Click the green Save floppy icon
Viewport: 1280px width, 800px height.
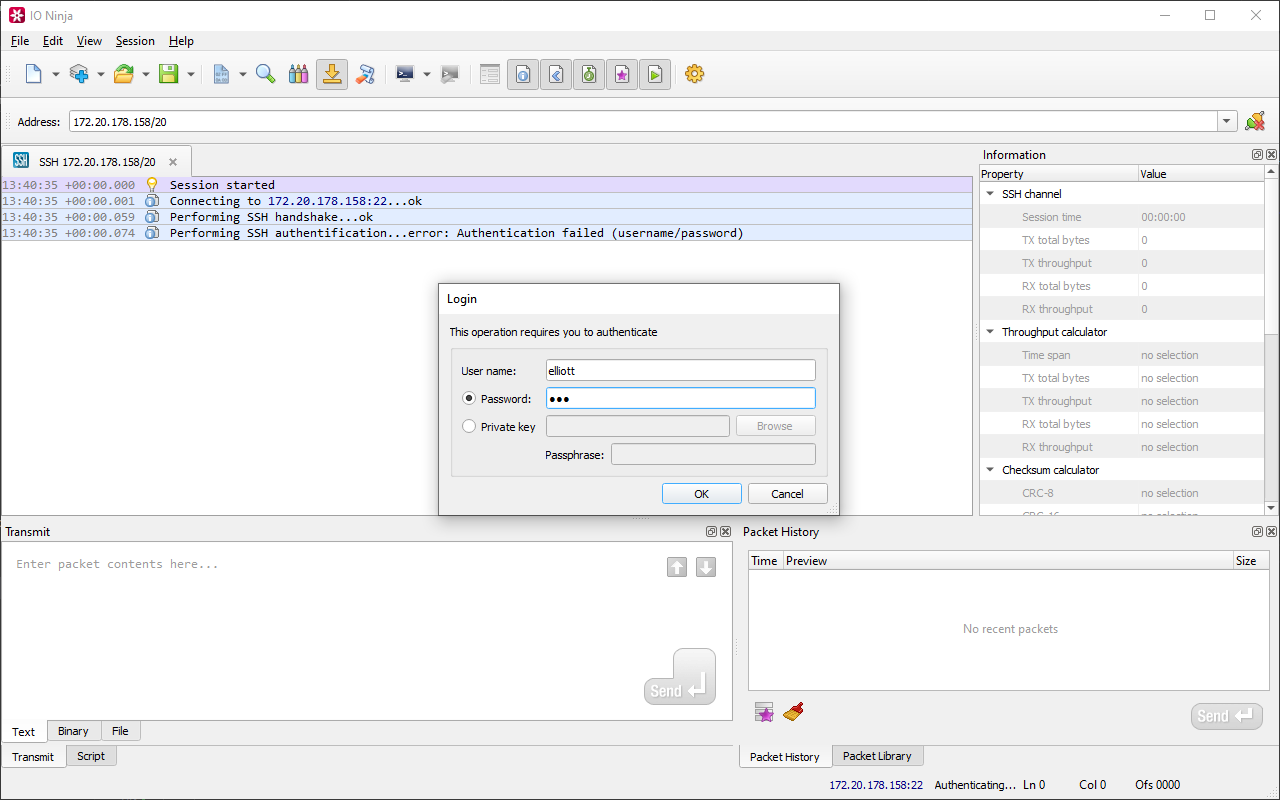tap(169, 74)
